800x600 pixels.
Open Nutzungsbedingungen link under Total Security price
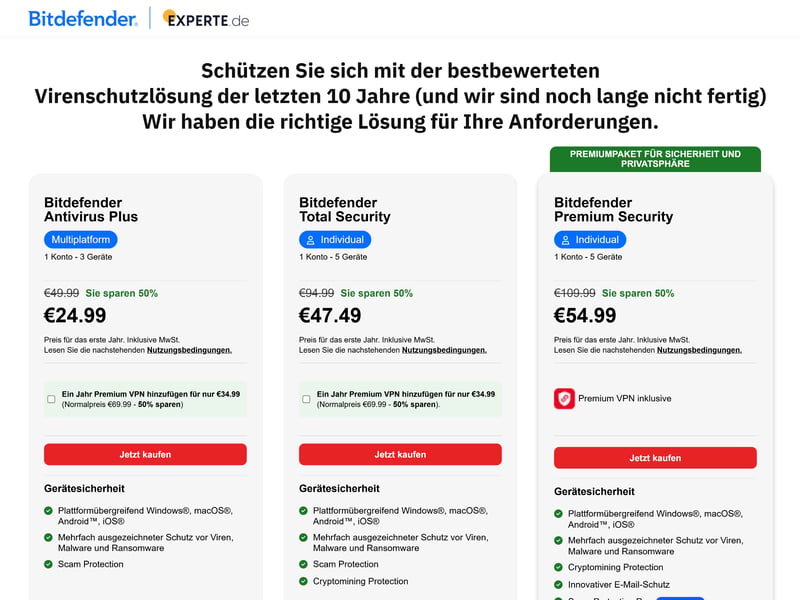[444, 350]
